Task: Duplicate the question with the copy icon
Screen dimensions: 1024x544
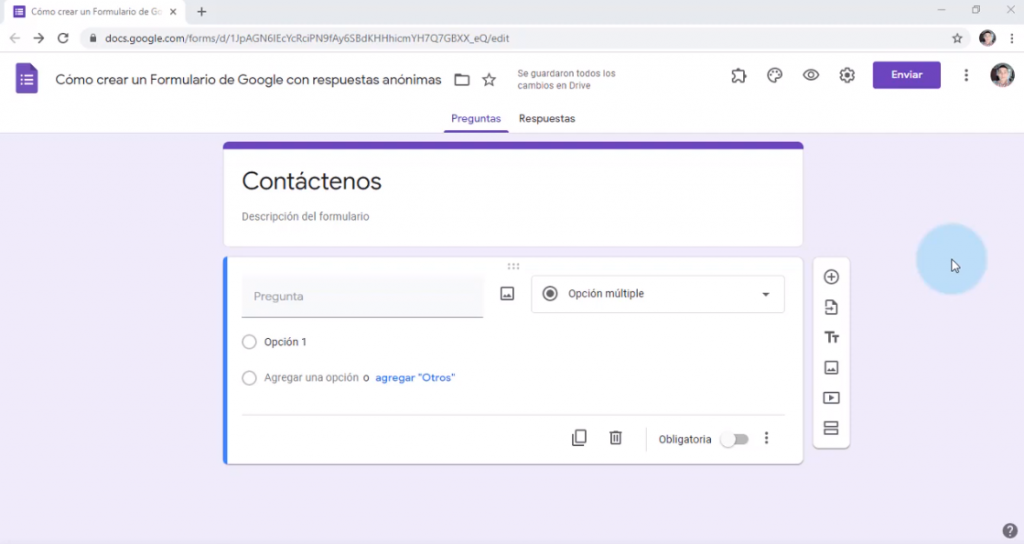Action: pyautogui.click(x=579, y=438)
